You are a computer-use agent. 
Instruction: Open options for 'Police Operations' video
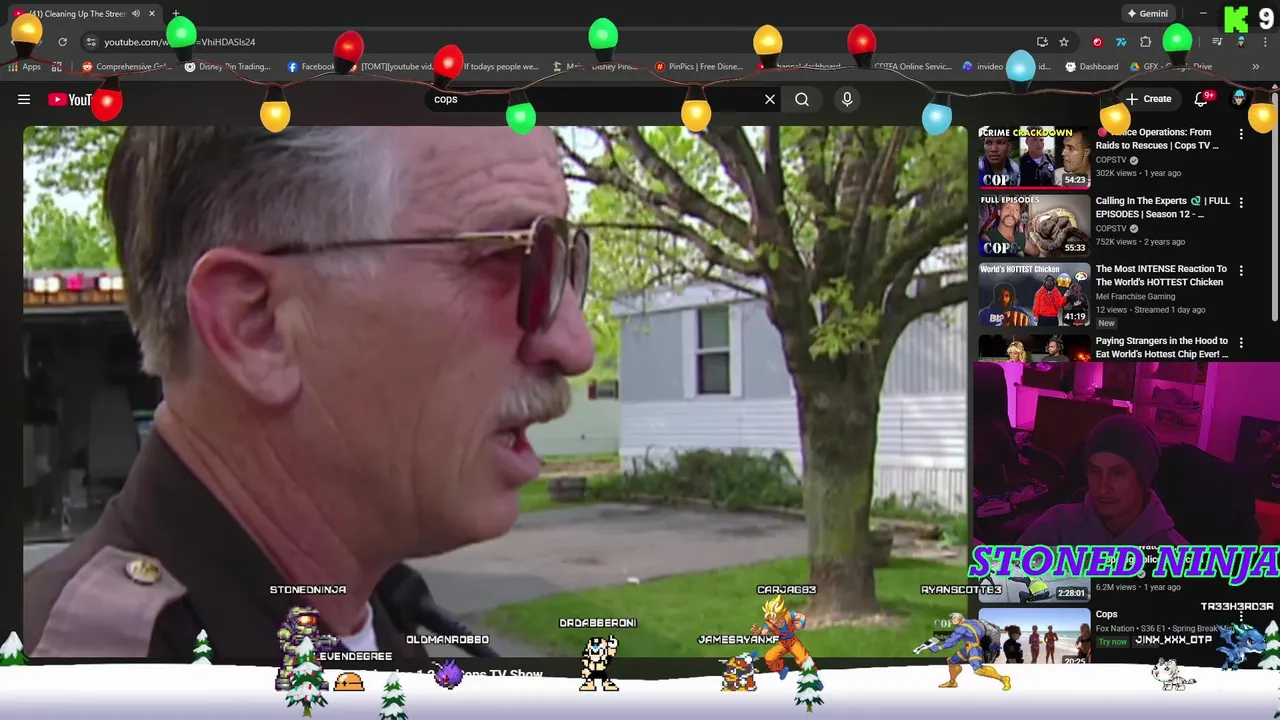click(x=1241, y=133)
